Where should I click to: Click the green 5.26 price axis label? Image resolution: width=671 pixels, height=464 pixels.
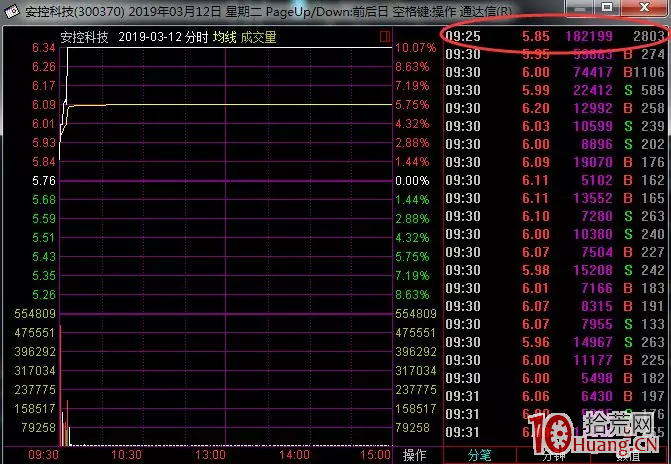pos(44,294)
